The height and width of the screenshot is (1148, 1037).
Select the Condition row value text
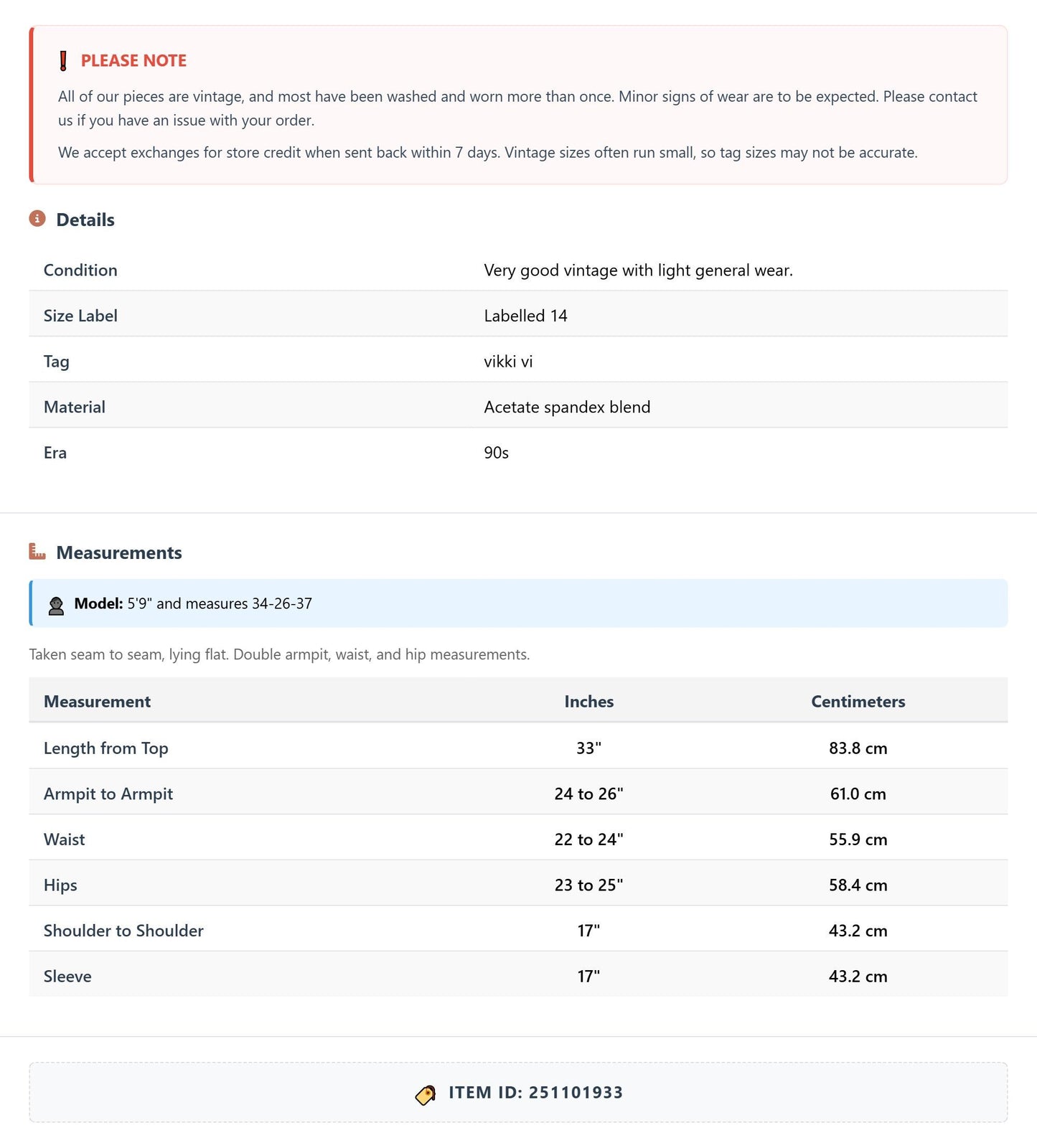click(639, 270)
